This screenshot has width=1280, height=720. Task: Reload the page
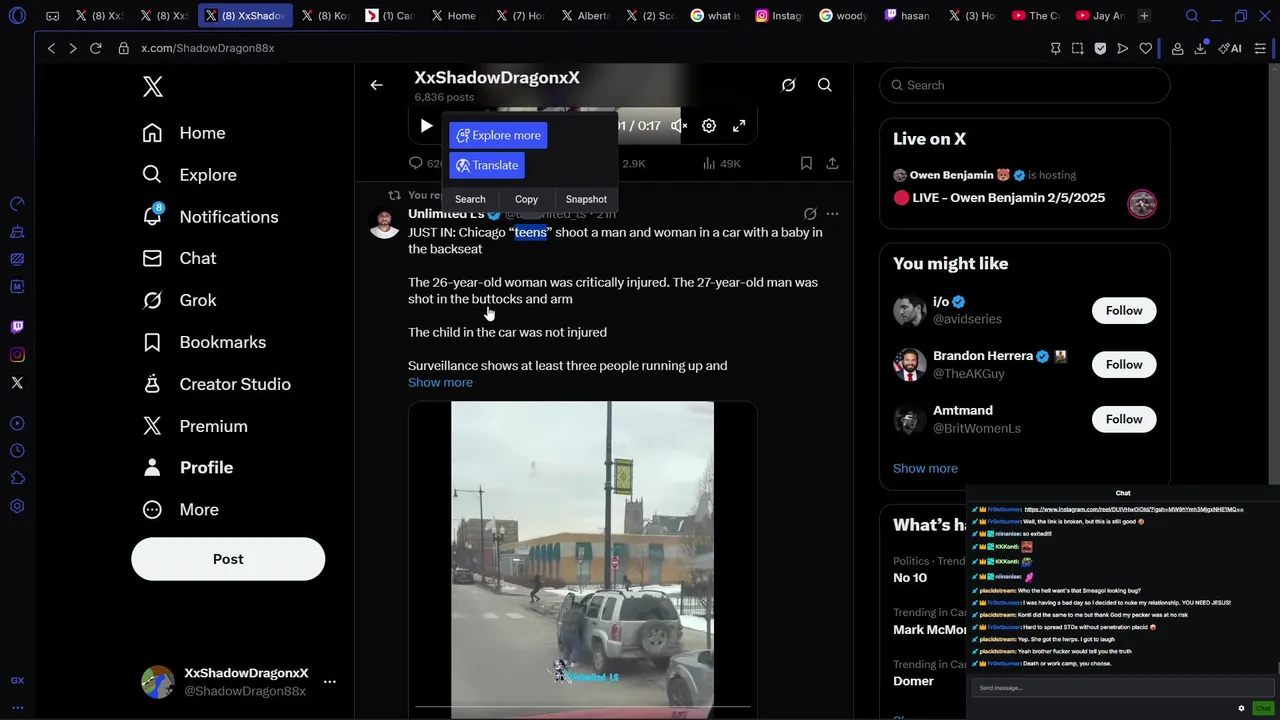tap(95, 48)
